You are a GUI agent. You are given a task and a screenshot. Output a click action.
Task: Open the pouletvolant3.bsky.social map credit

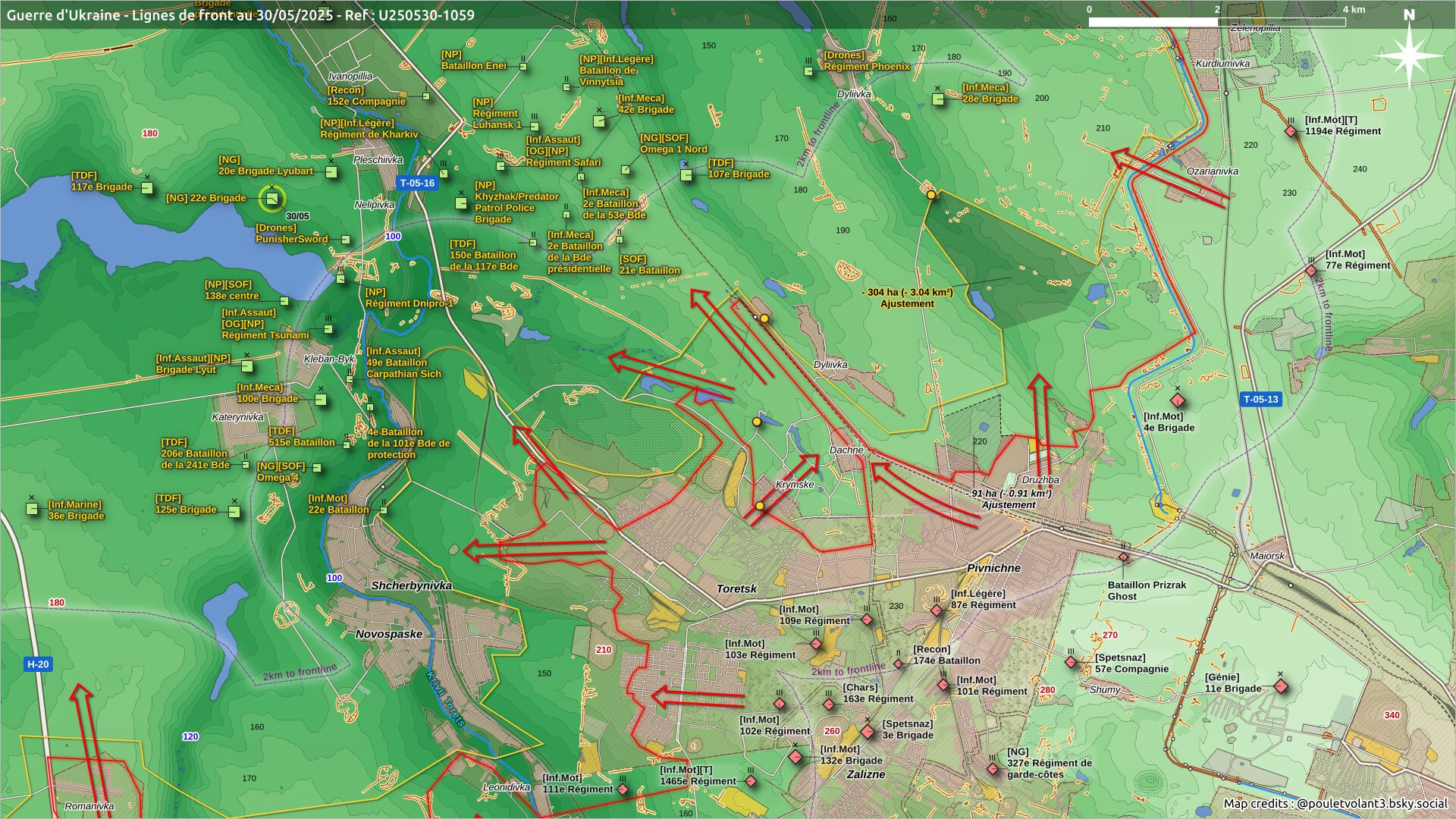(x=1372, y=804)
